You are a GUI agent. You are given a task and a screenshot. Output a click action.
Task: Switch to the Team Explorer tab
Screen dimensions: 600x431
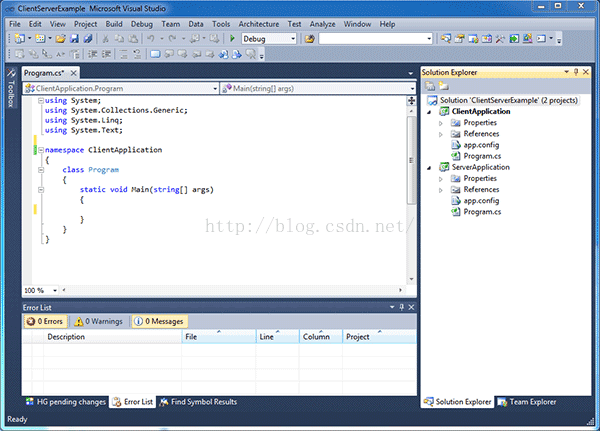527,402
